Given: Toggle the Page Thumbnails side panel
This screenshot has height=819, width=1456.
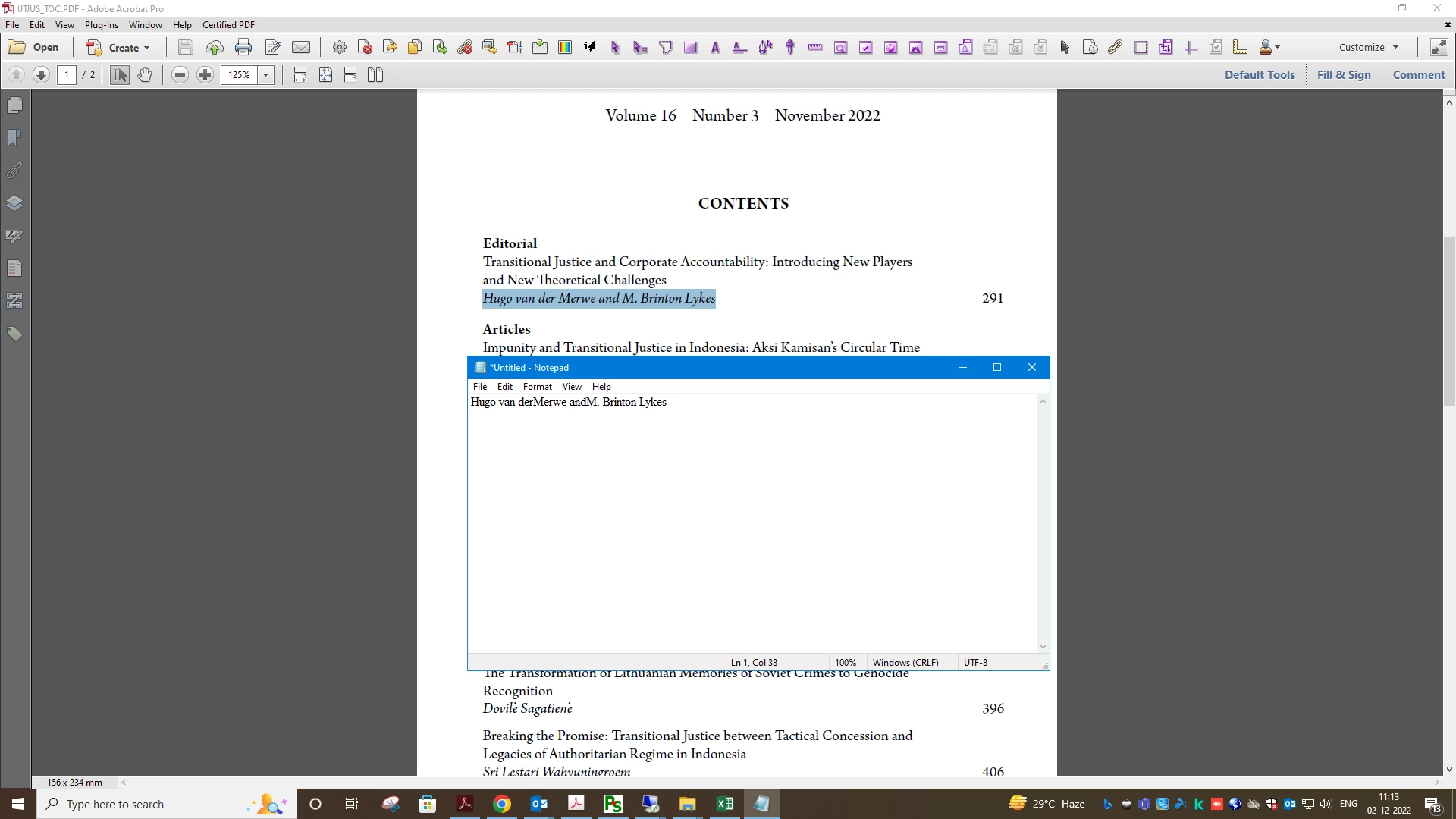Looking at the screenshot, I should [14, 105].
